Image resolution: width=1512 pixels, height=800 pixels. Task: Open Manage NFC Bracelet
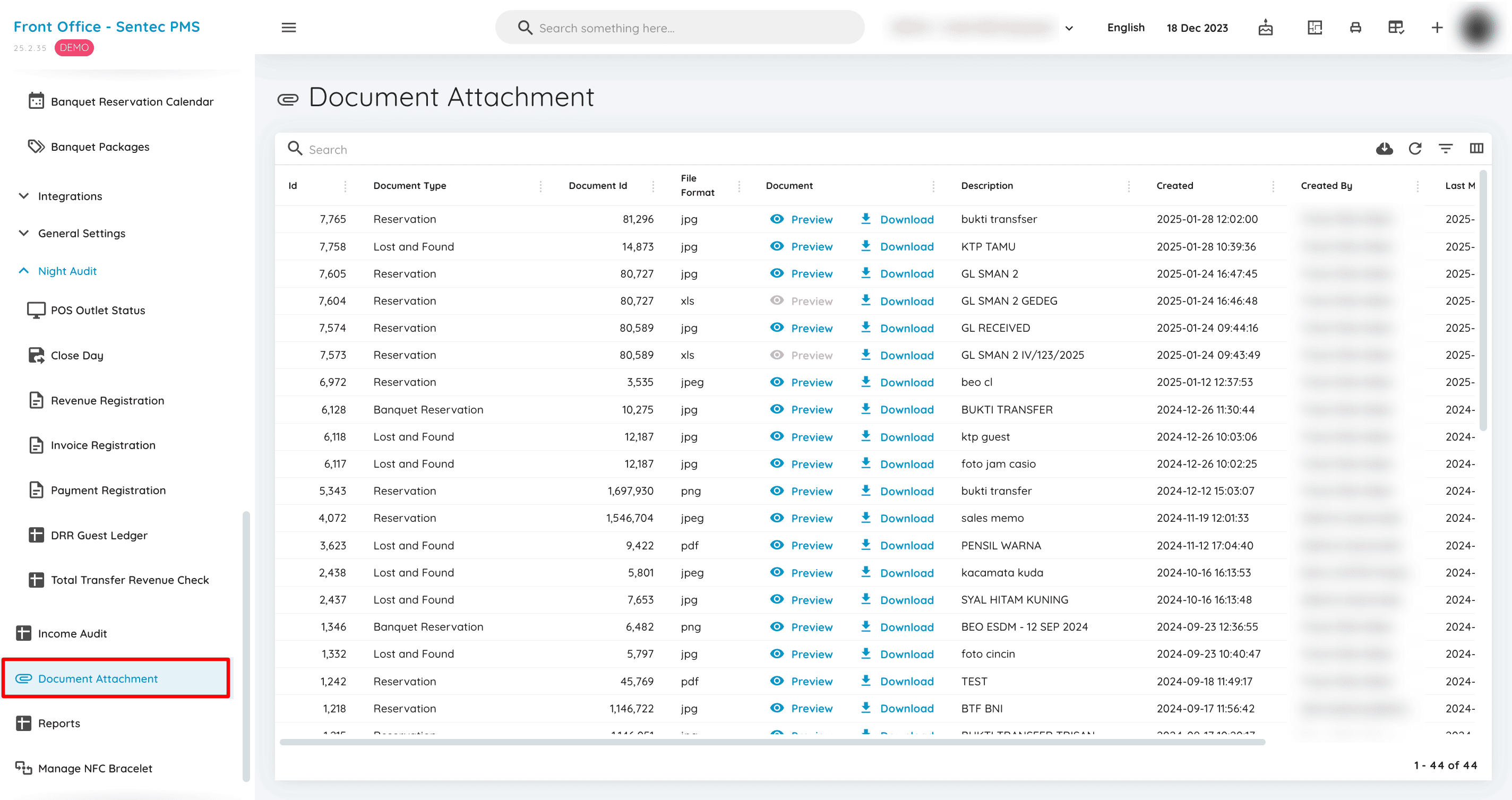point(84,768)
